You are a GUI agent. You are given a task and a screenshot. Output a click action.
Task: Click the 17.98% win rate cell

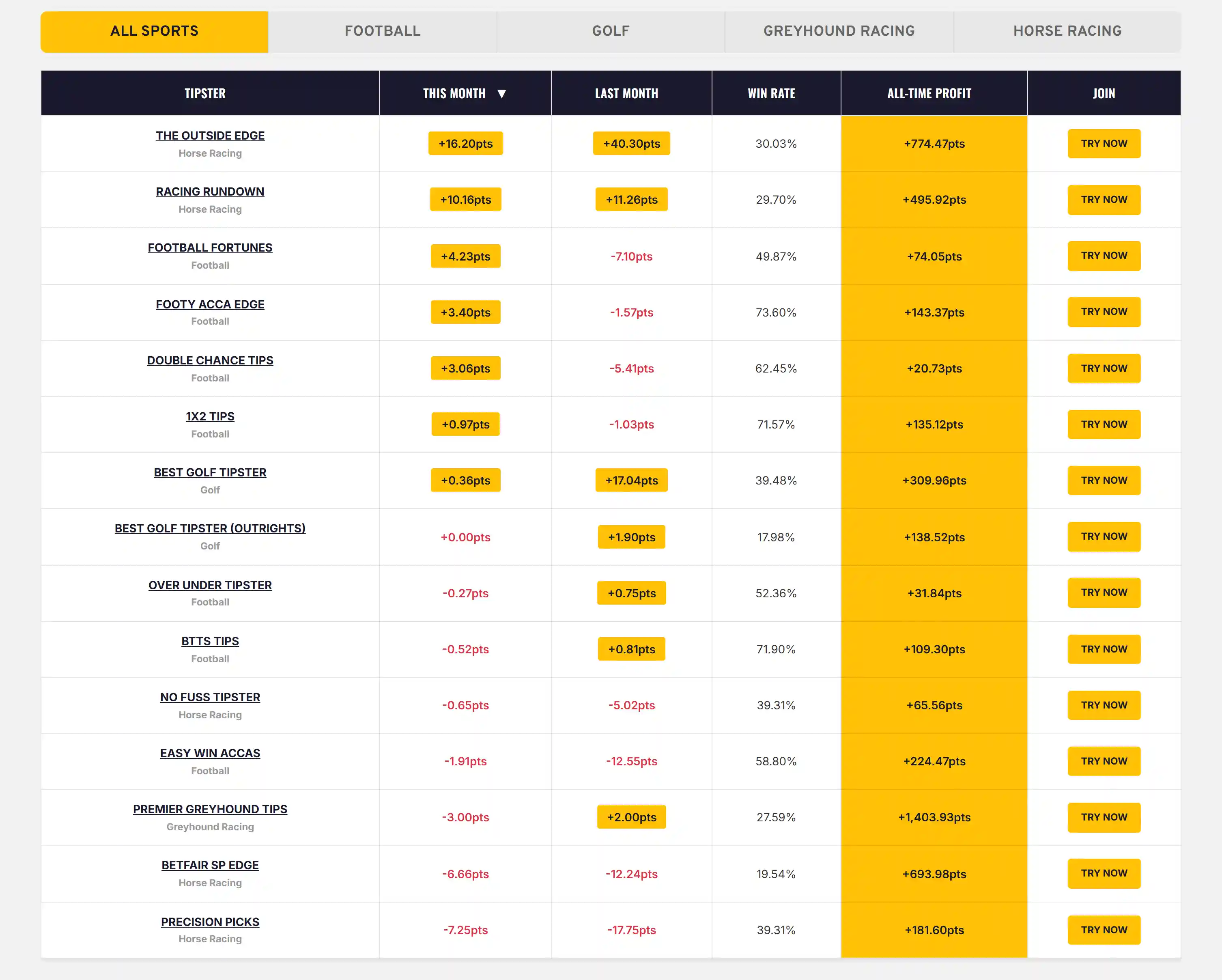click(x=776, y=537)
